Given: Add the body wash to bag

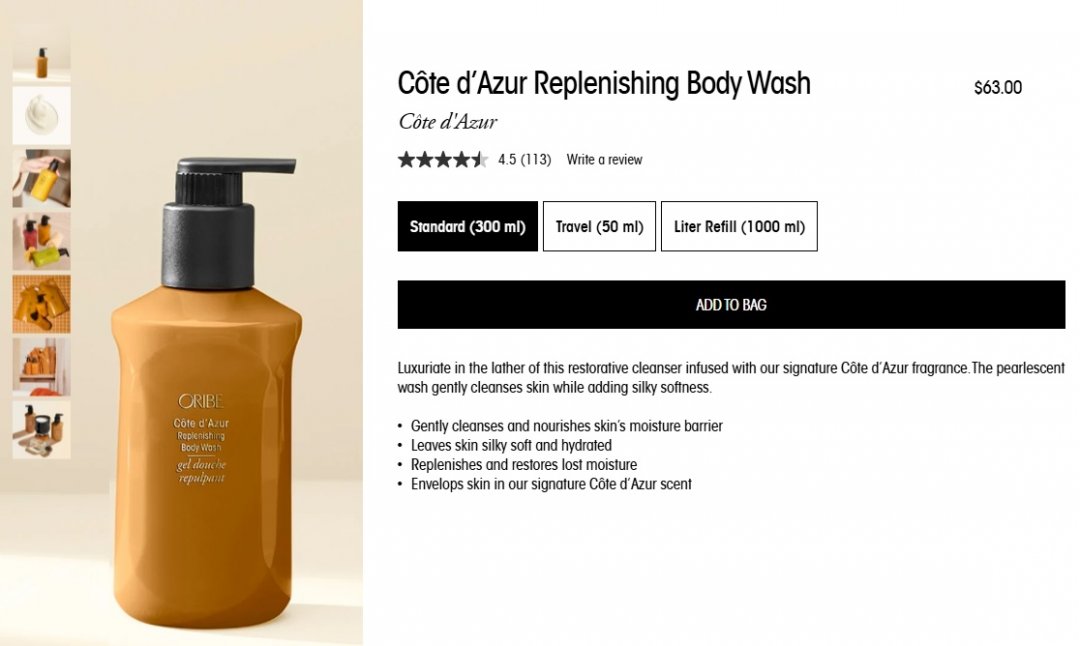Looking at the screenshot, I should click(x=731, y=304).
